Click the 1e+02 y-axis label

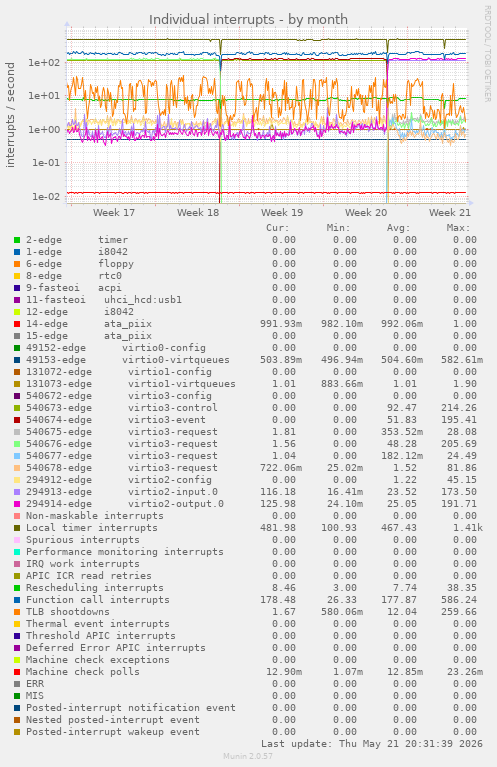click(x=44, y=63)
